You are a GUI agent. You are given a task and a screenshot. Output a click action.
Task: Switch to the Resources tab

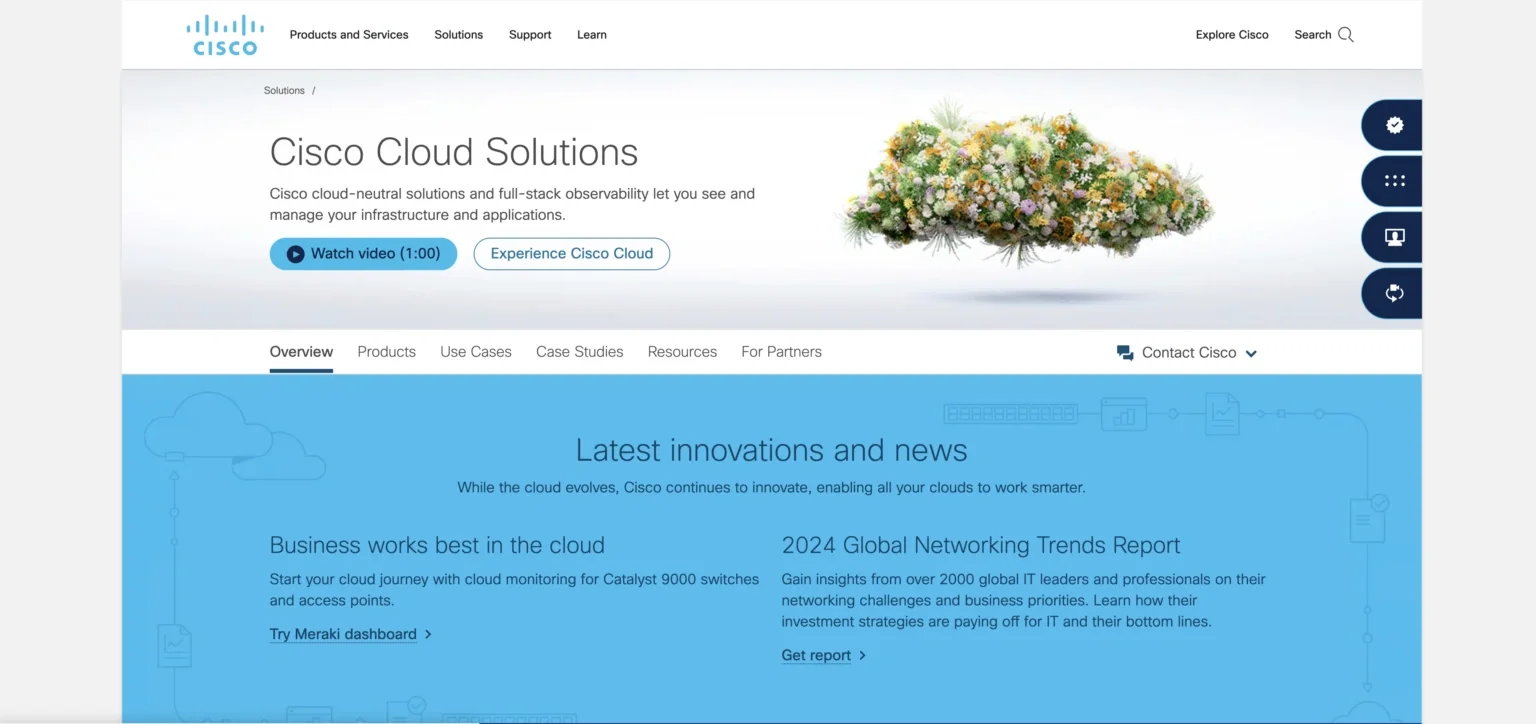[682, 352]
